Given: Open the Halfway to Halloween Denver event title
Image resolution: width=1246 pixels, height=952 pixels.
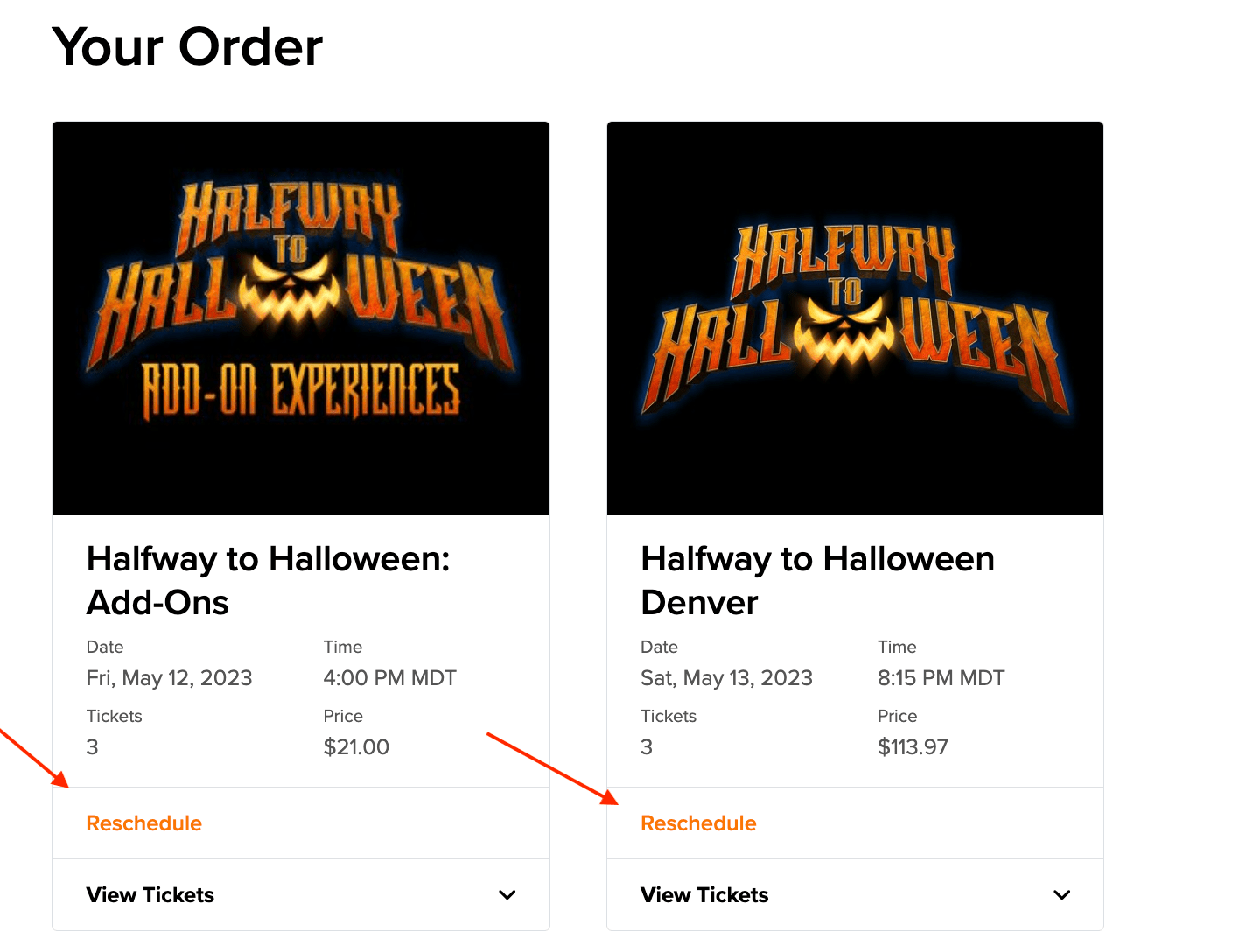Looking at the screenshot, I should [x=817, y=580].
